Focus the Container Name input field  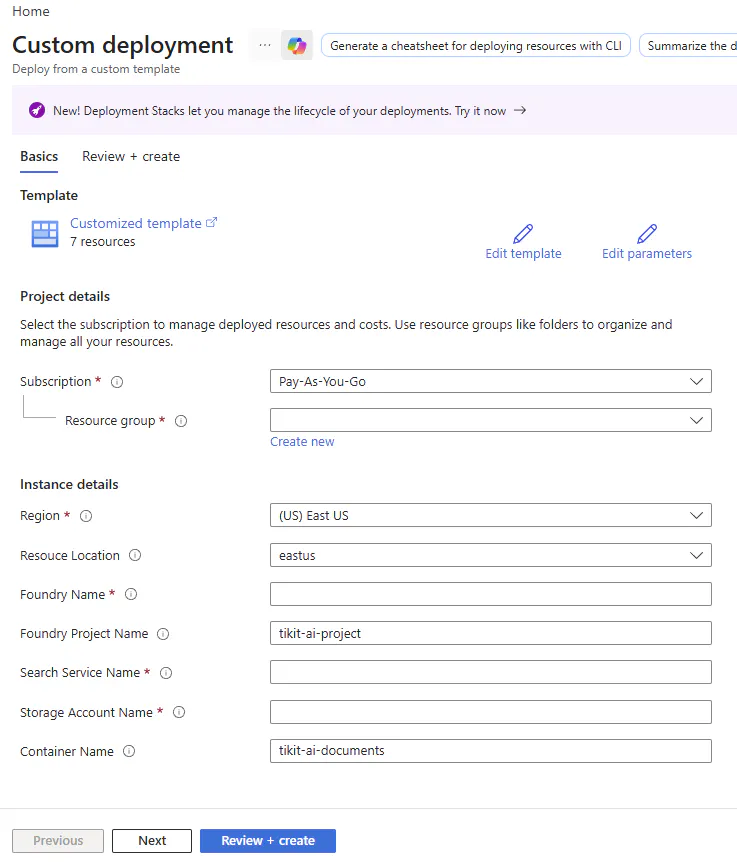pos(491,751)
